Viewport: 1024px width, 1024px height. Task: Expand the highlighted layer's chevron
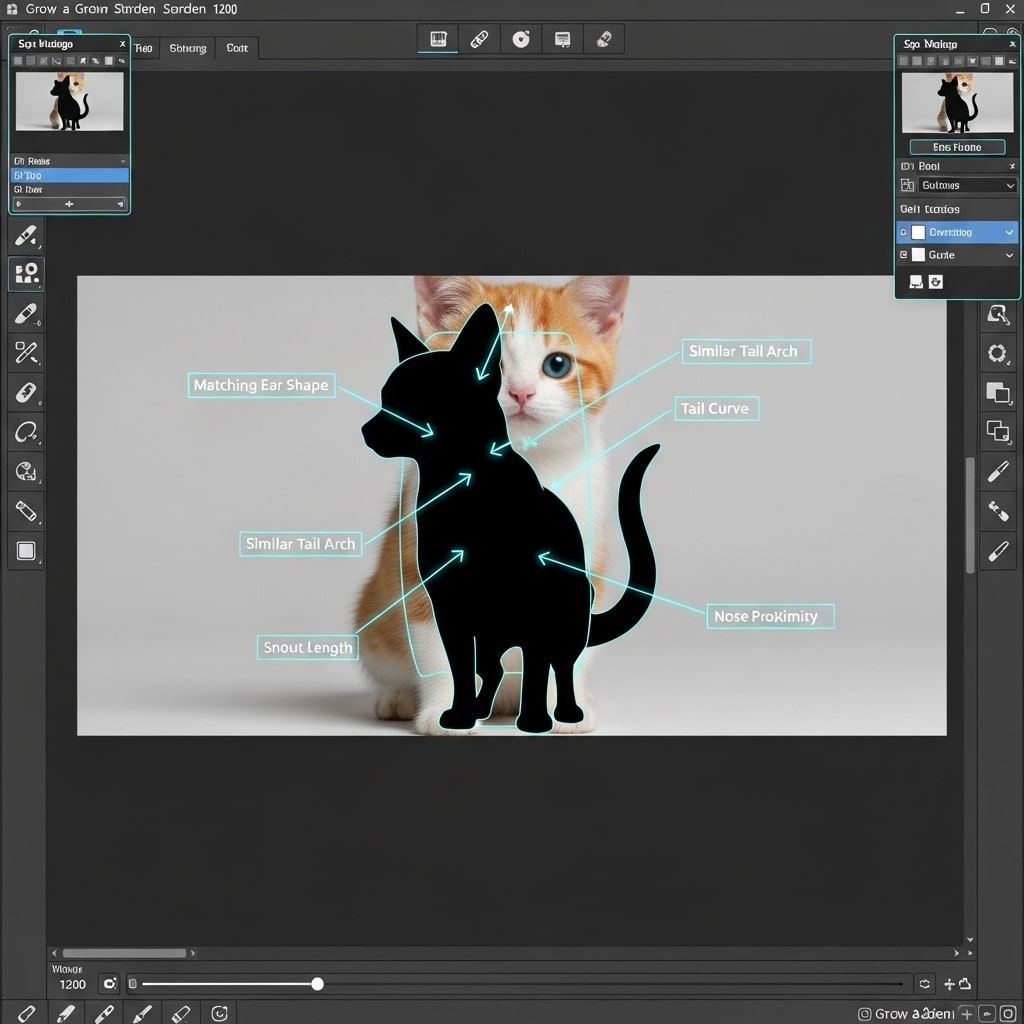click(x=1009, y=232)
